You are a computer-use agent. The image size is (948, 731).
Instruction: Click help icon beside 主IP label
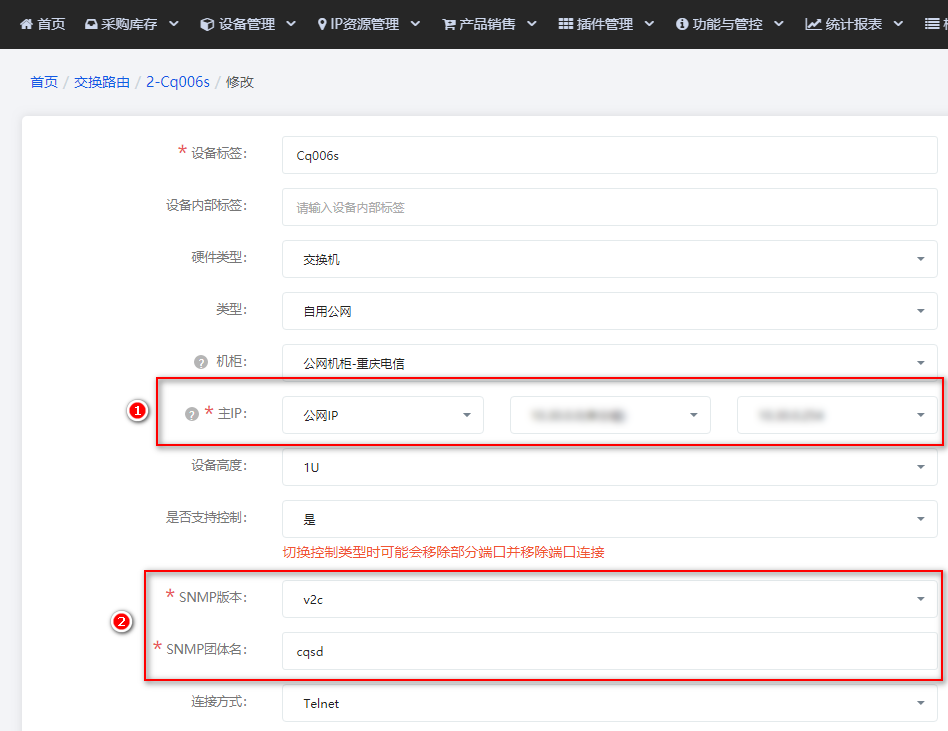[192, 414]
